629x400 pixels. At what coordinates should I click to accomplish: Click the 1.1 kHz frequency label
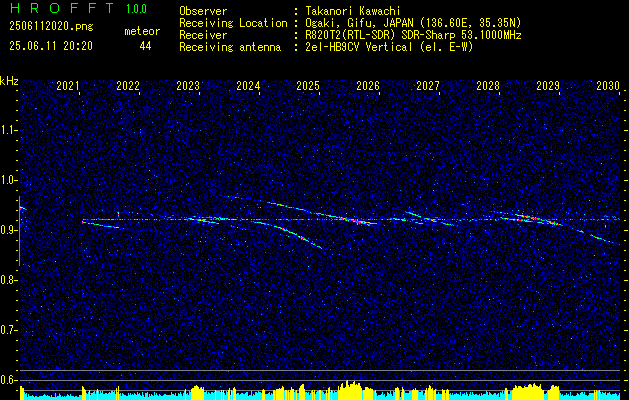click(x=7, y=130)
